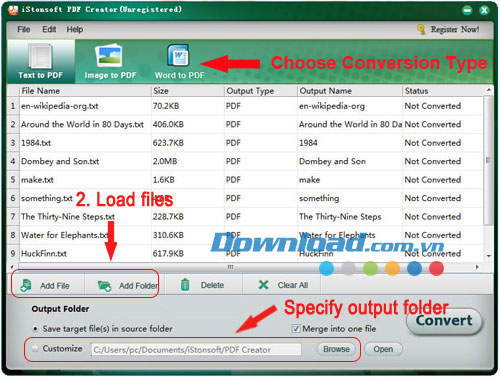Screen dimensions: 500x379
Task: Click the Status column header
Action: coord(442,91)
